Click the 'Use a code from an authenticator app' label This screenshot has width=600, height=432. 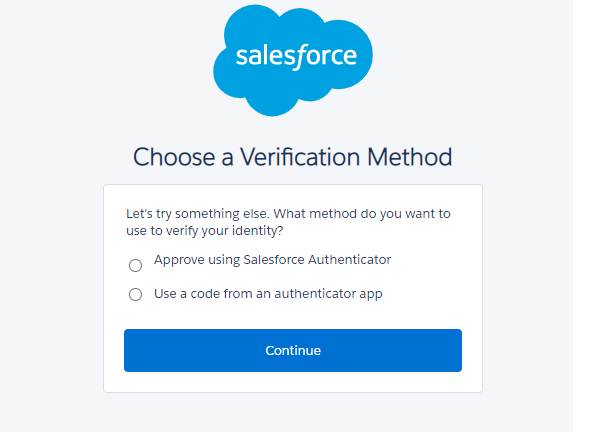tap(268, 294)
